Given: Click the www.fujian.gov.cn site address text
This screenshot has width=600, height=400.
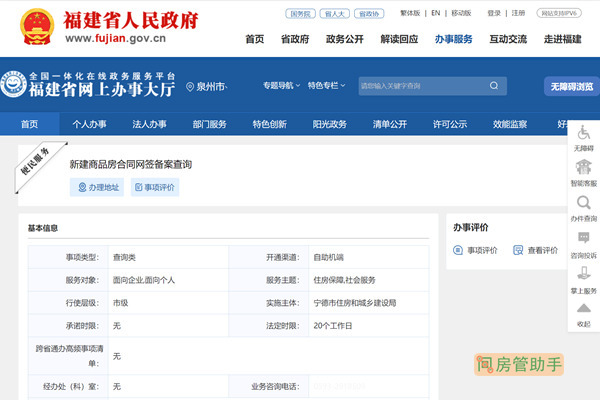Looking at the screenshot, I should point(116,38).
